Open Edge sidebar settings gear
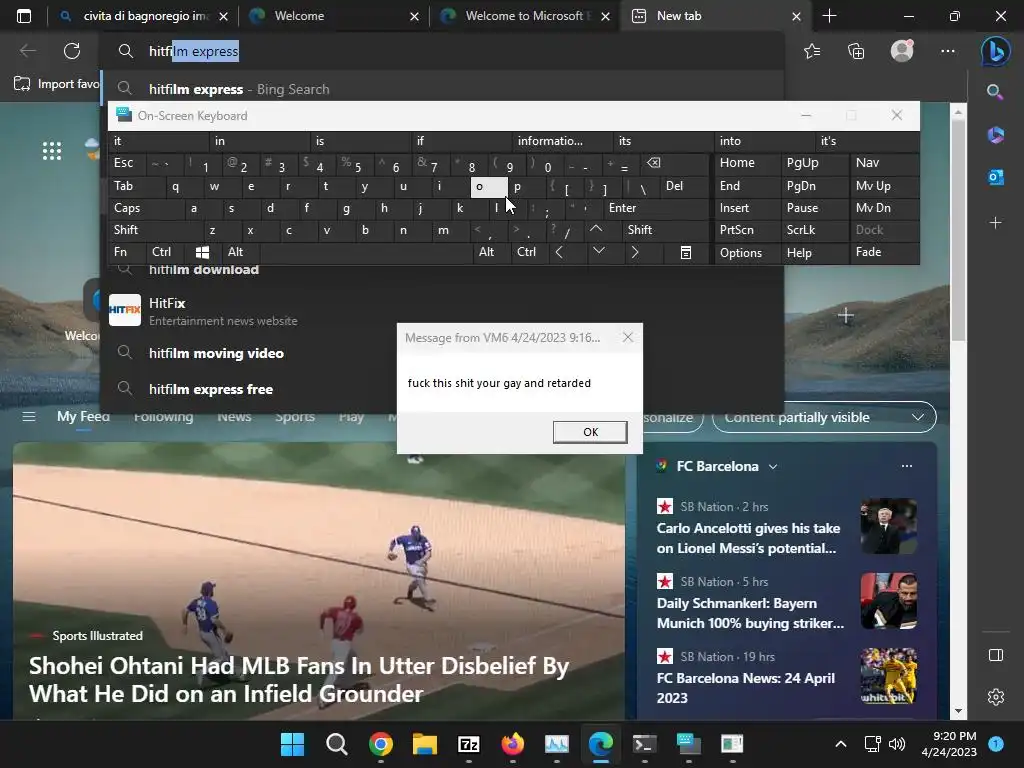This screenshot has width=1024, height=768. tap(995, 697)
